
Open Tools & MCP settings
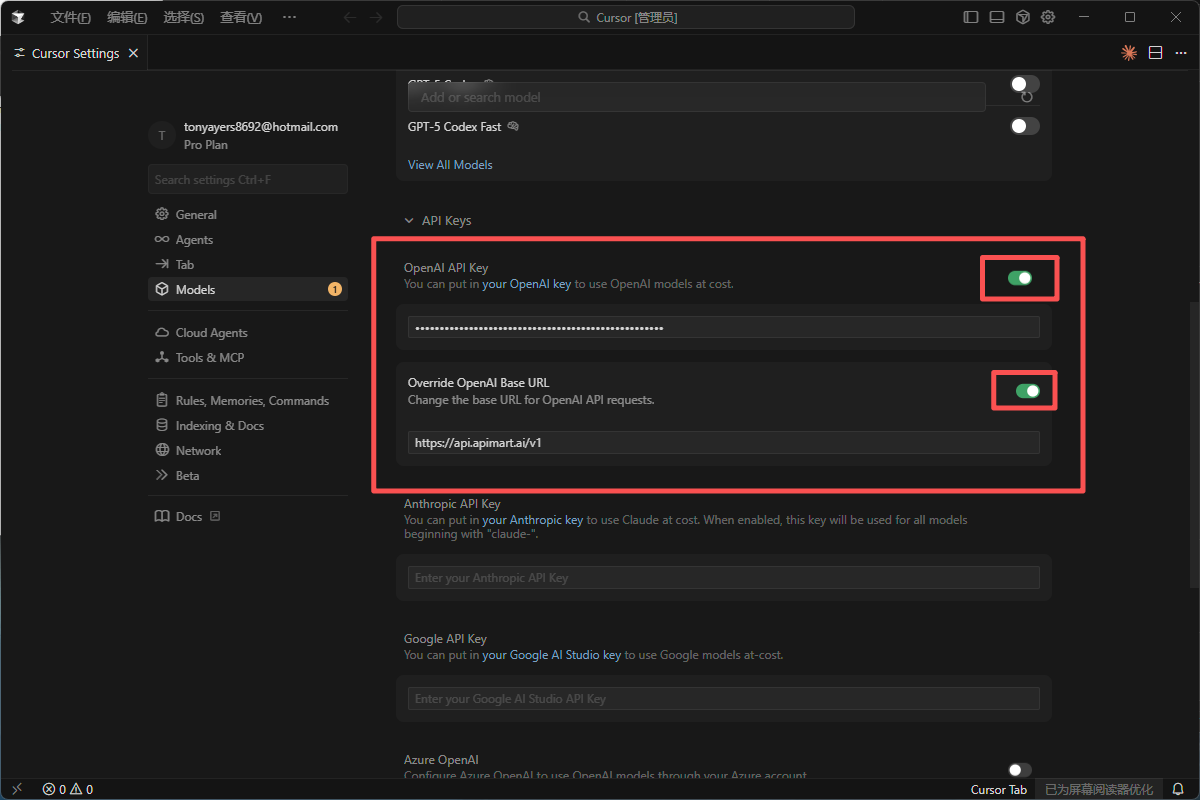coord(248,357)
